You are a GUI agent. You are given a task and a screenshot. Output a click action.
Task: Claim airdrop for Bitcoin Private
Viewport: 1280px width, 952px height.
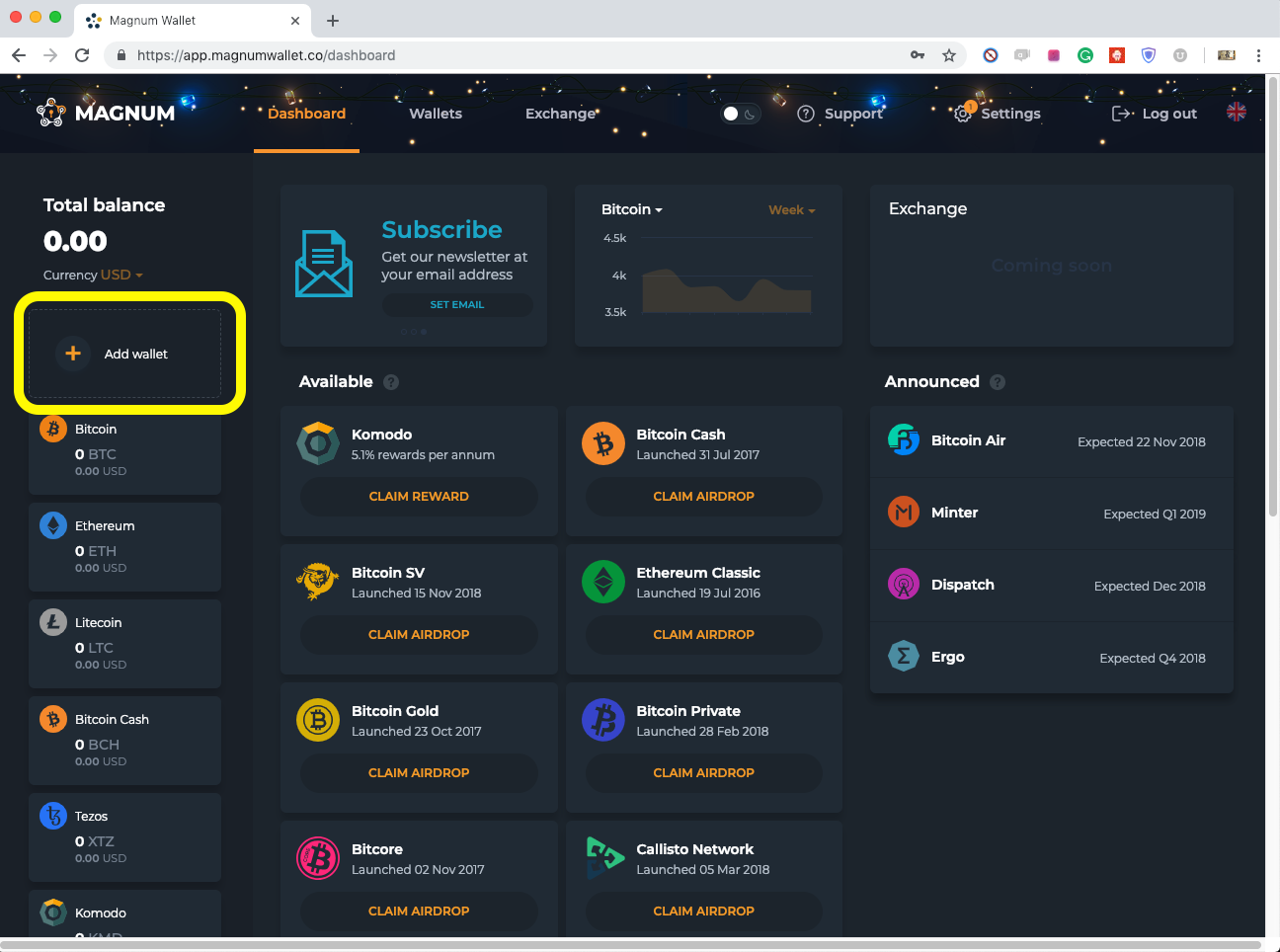coord(703,772)
